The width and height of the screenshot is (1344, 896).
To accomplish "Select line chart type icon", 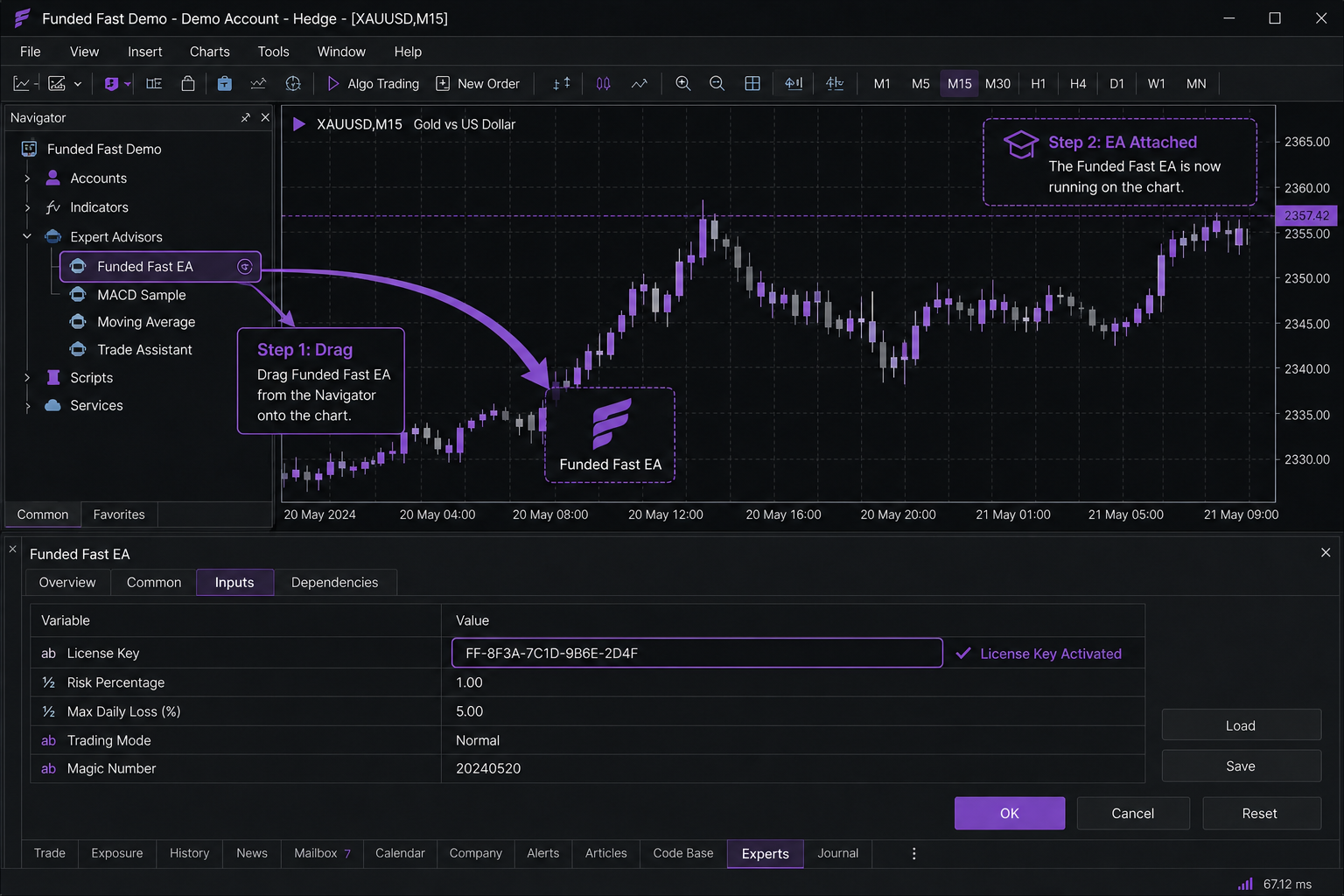I will click(x=640, y=84).
